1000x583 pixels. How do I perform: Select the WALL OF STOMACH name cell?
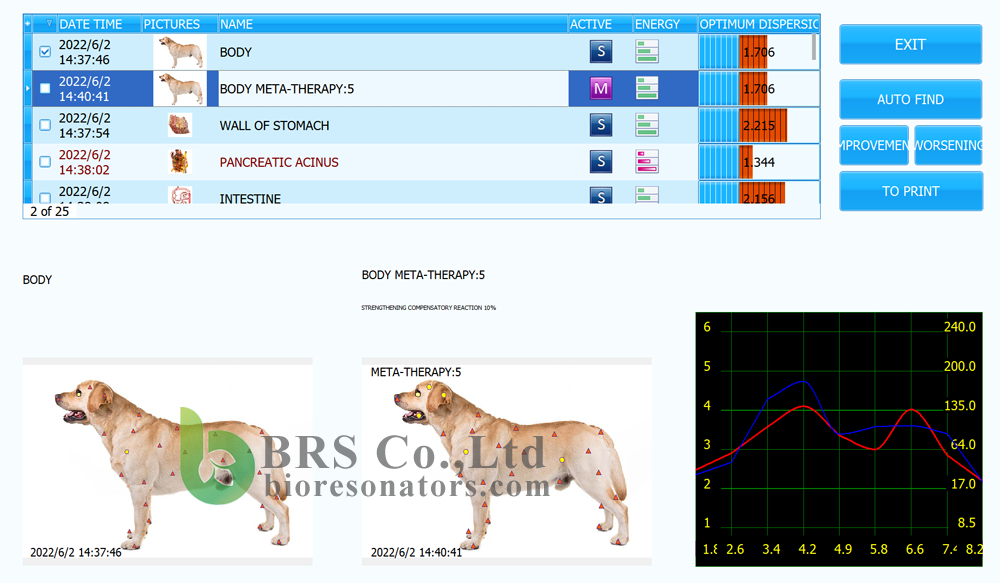point(393,125)
